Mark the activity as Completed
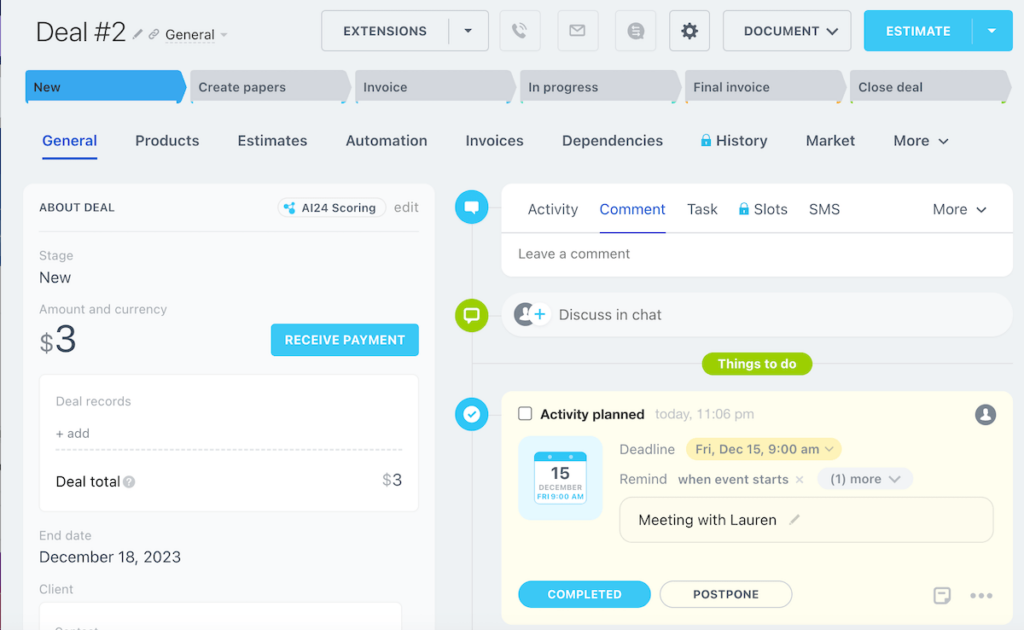 tap(584, 594)
